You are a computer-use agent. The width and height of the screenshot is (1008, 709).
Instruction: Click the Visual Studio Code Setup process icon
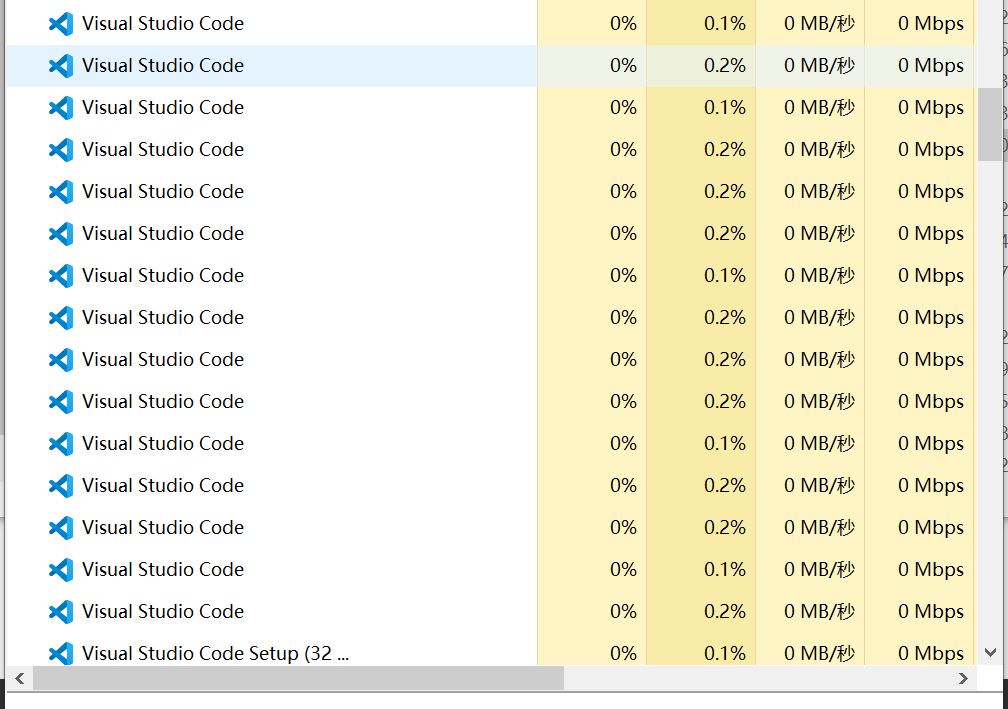[x=62, y=653]
